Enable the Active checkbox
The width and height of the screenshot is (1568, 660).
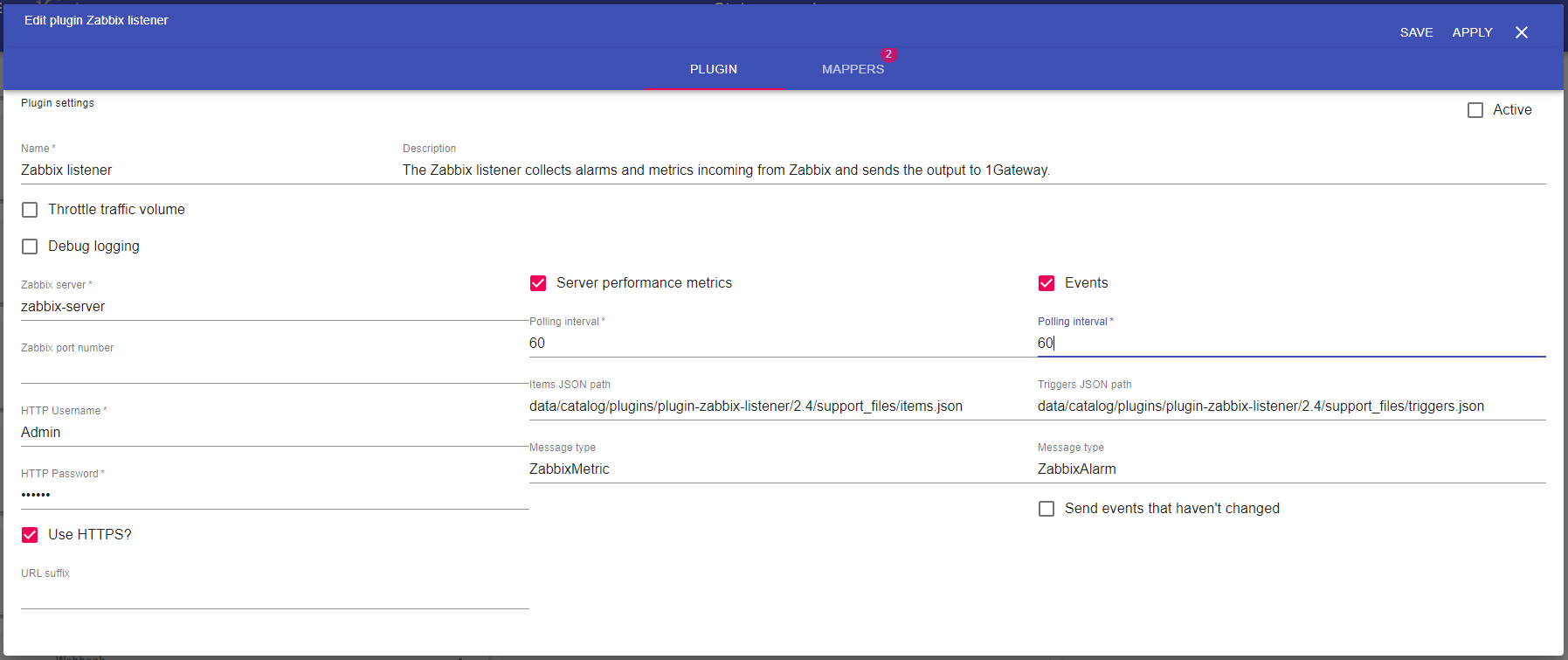(1475, 110)
